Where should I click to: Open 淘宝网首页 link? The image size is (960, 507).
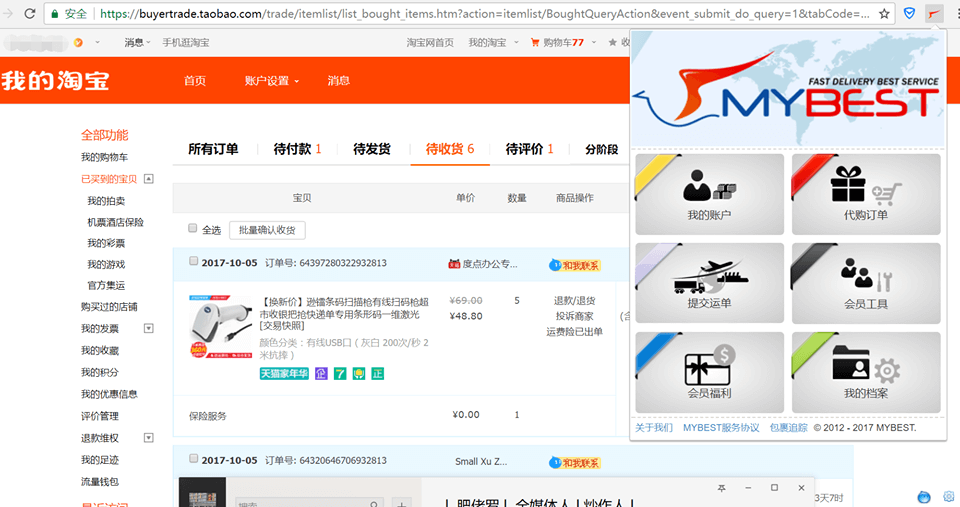(430, 42)
